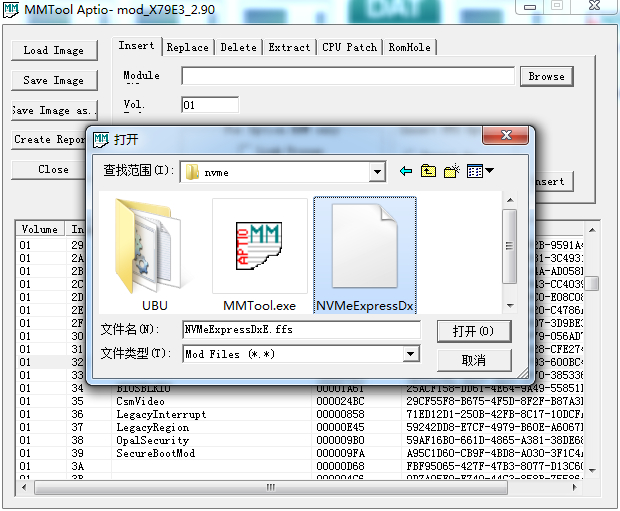Click the Save Image as button
This screenshot has height=511, width=620.
pyautogui.click(x=54, y=110)
